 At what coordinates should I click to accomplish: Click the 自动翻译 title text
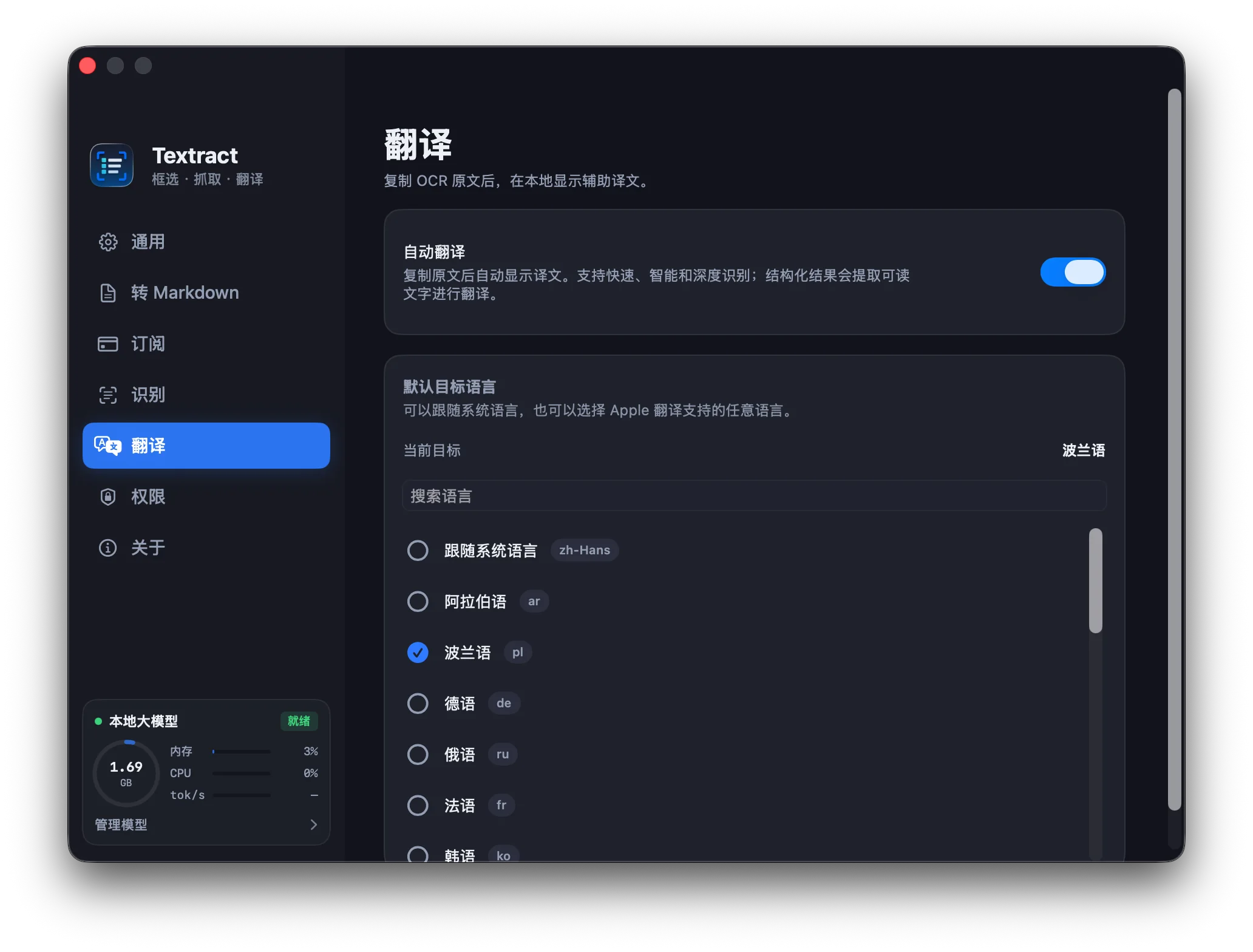point(434,252)
